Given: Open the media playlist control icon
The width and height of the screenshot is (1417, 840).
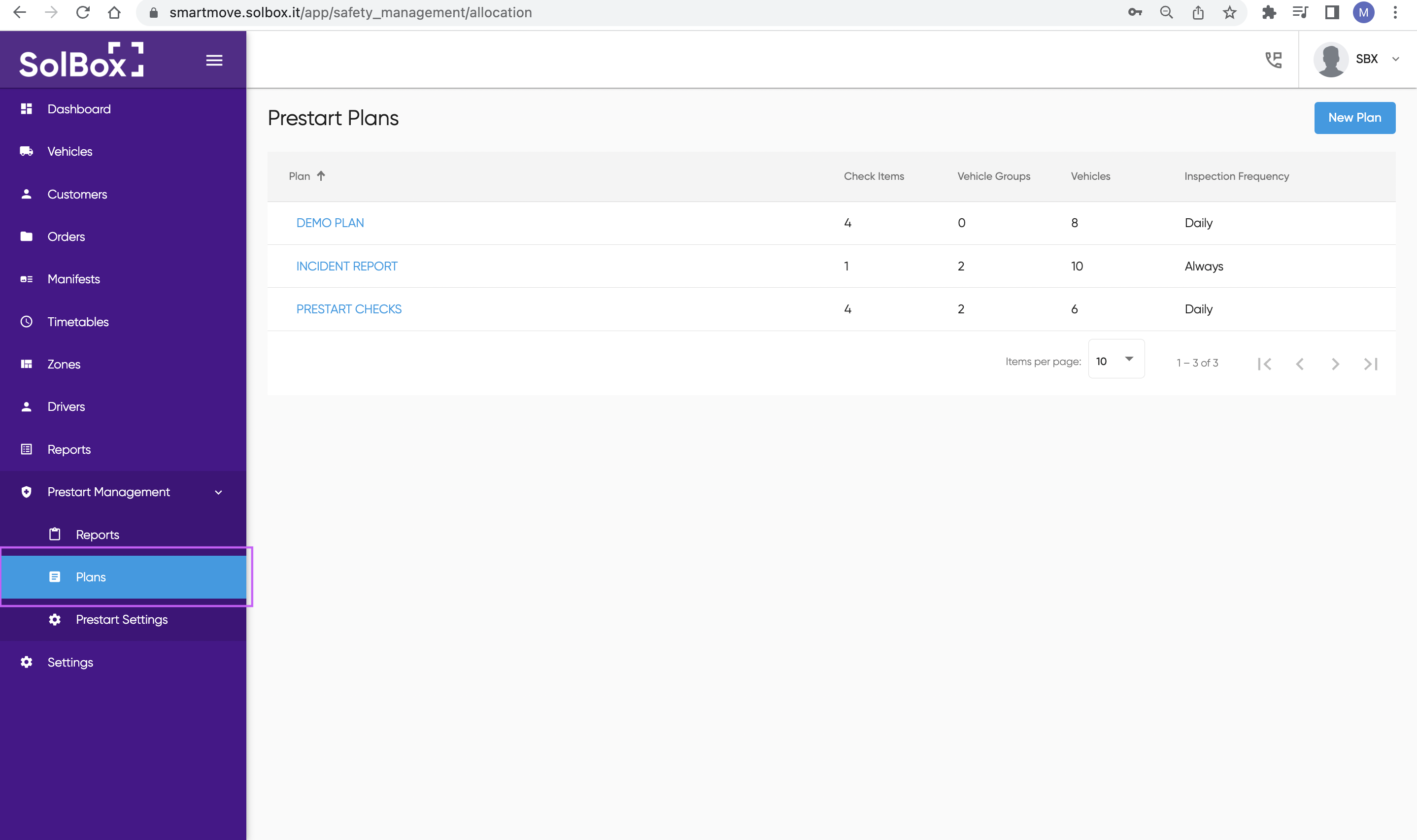Looking at the screenshot, I should (x=1300, y=12).
